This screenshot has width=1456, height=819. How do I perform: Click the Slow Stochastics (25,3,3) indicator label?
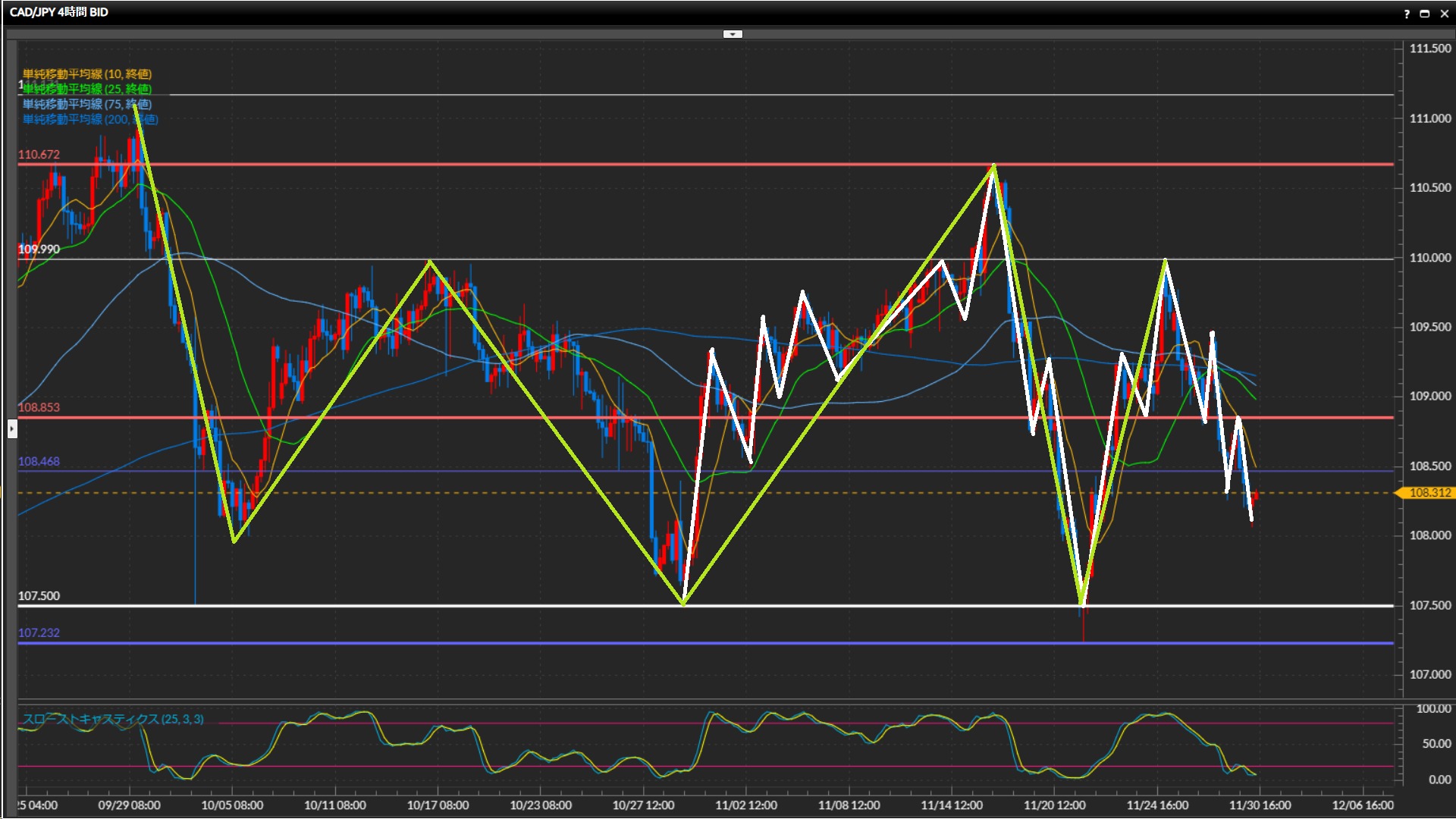pyautogui.click(x=113, y=719)
